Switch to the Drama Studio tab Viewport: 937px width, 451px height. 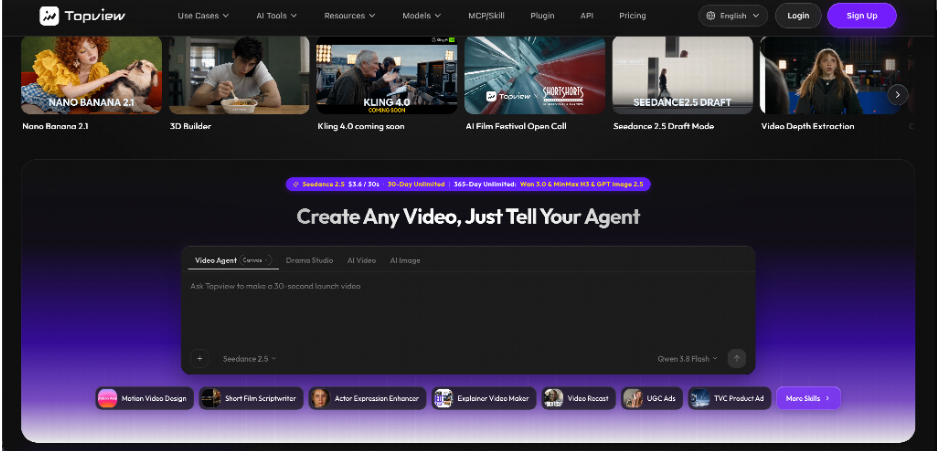(309, 260)
